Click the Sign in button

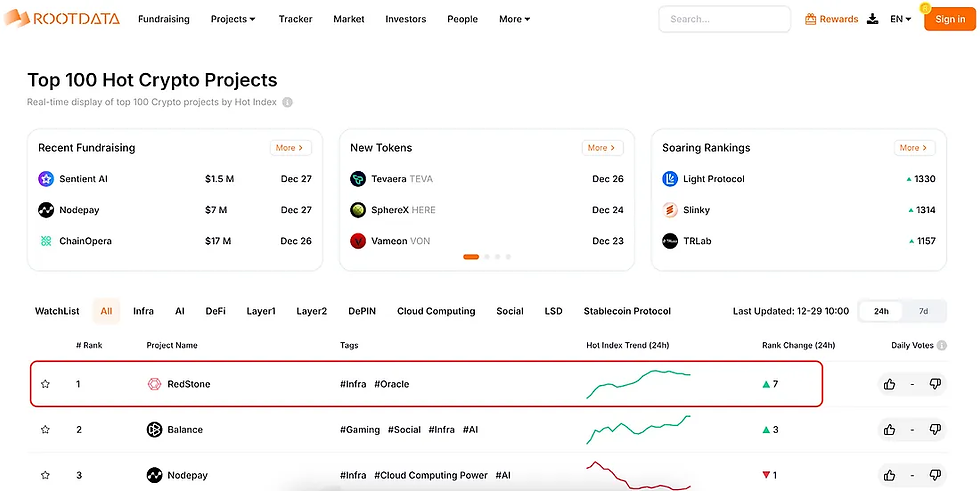(x=950, y=19)
